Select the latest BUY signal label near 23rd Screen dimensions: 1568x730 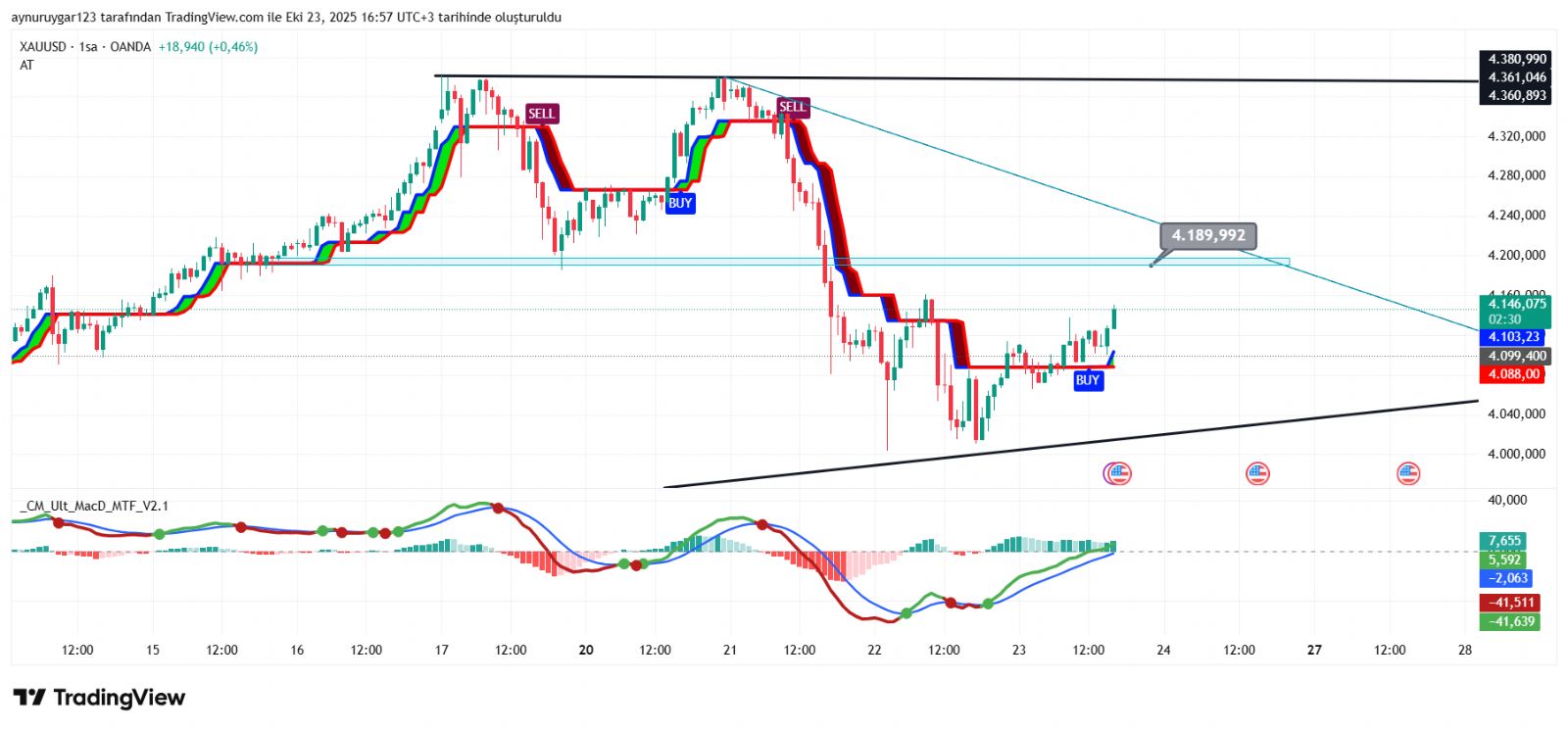point(1087,380)
